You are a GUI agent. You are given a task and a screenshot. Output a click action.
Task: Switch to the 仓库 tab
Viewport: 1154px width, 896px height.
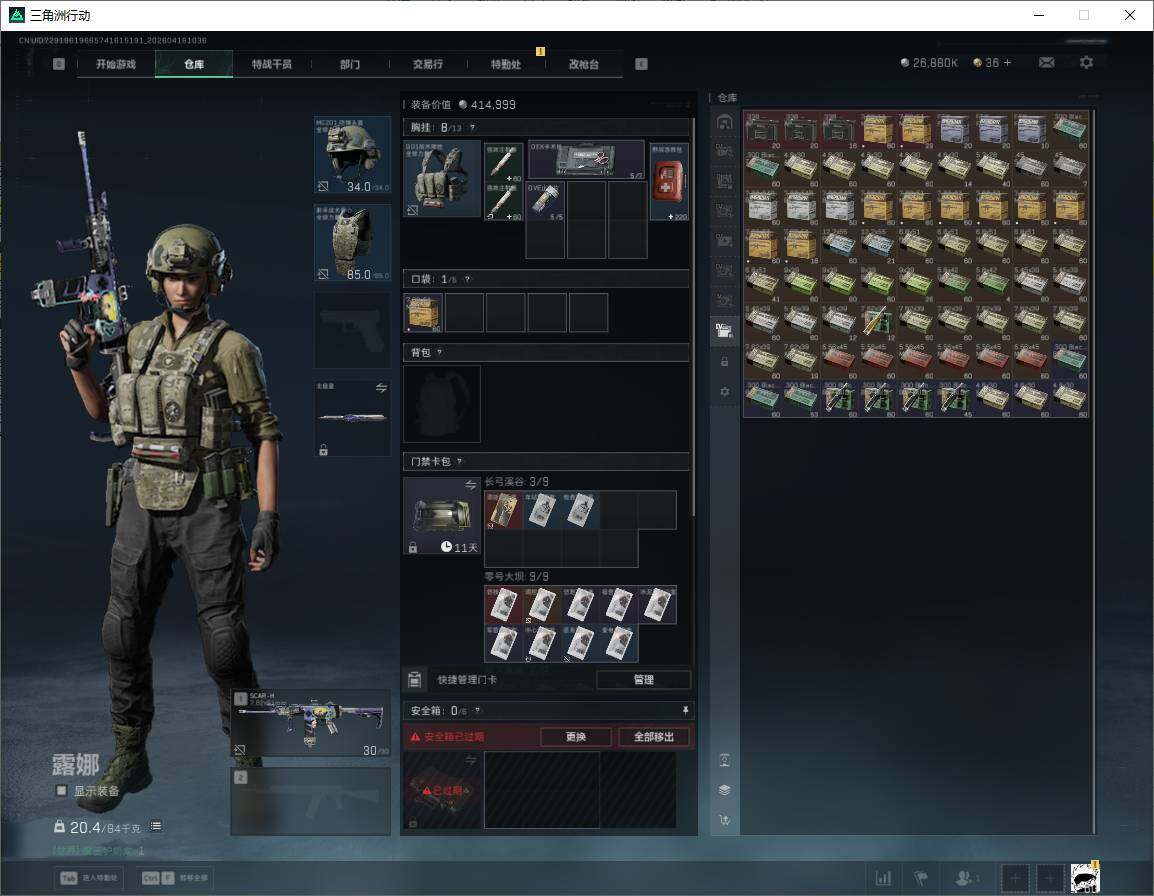click(x=194, y=64)
